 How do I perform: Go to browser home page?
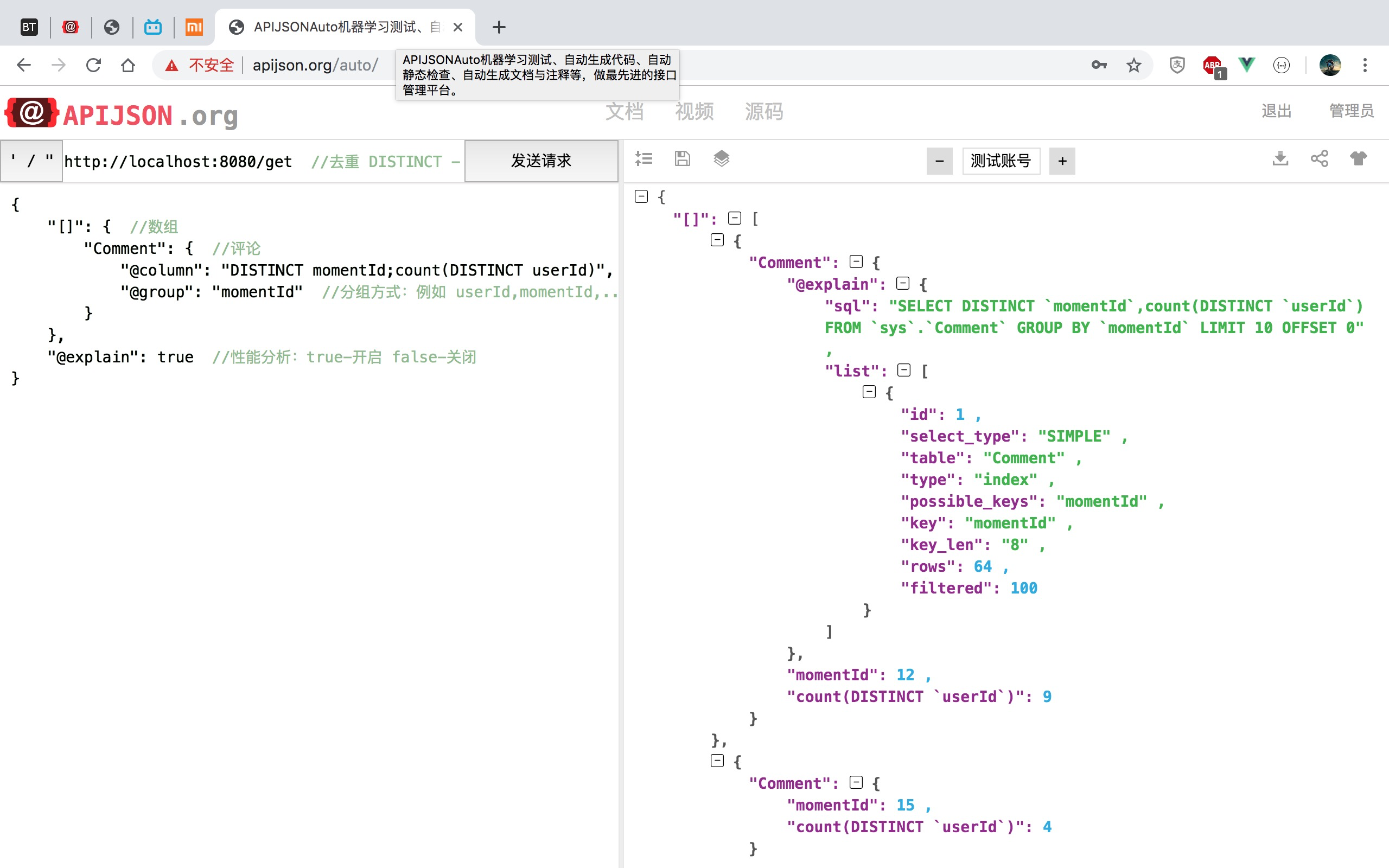point(128,65)
